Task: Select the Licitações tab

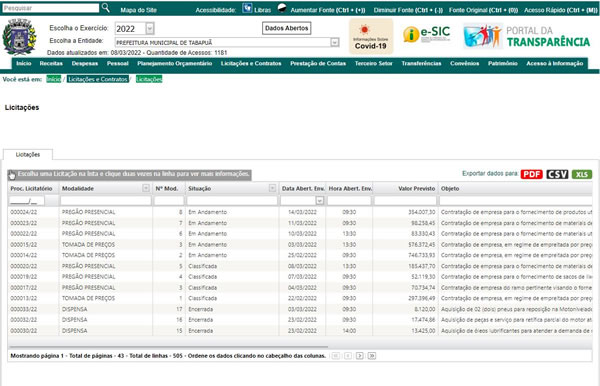Action: (x=28, y=155)
